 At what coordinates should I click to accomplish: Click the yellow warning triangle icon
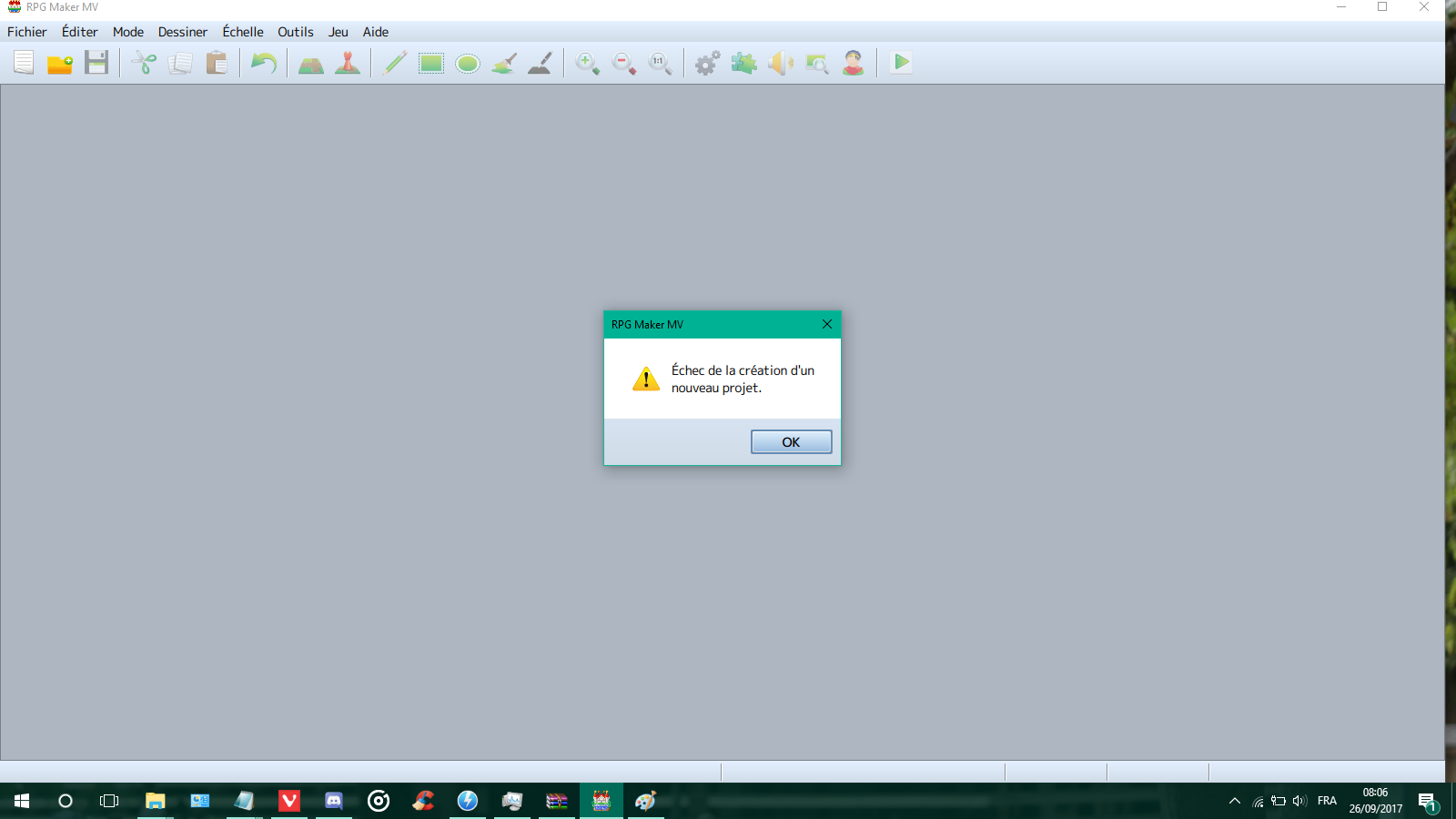pos(646,379)
